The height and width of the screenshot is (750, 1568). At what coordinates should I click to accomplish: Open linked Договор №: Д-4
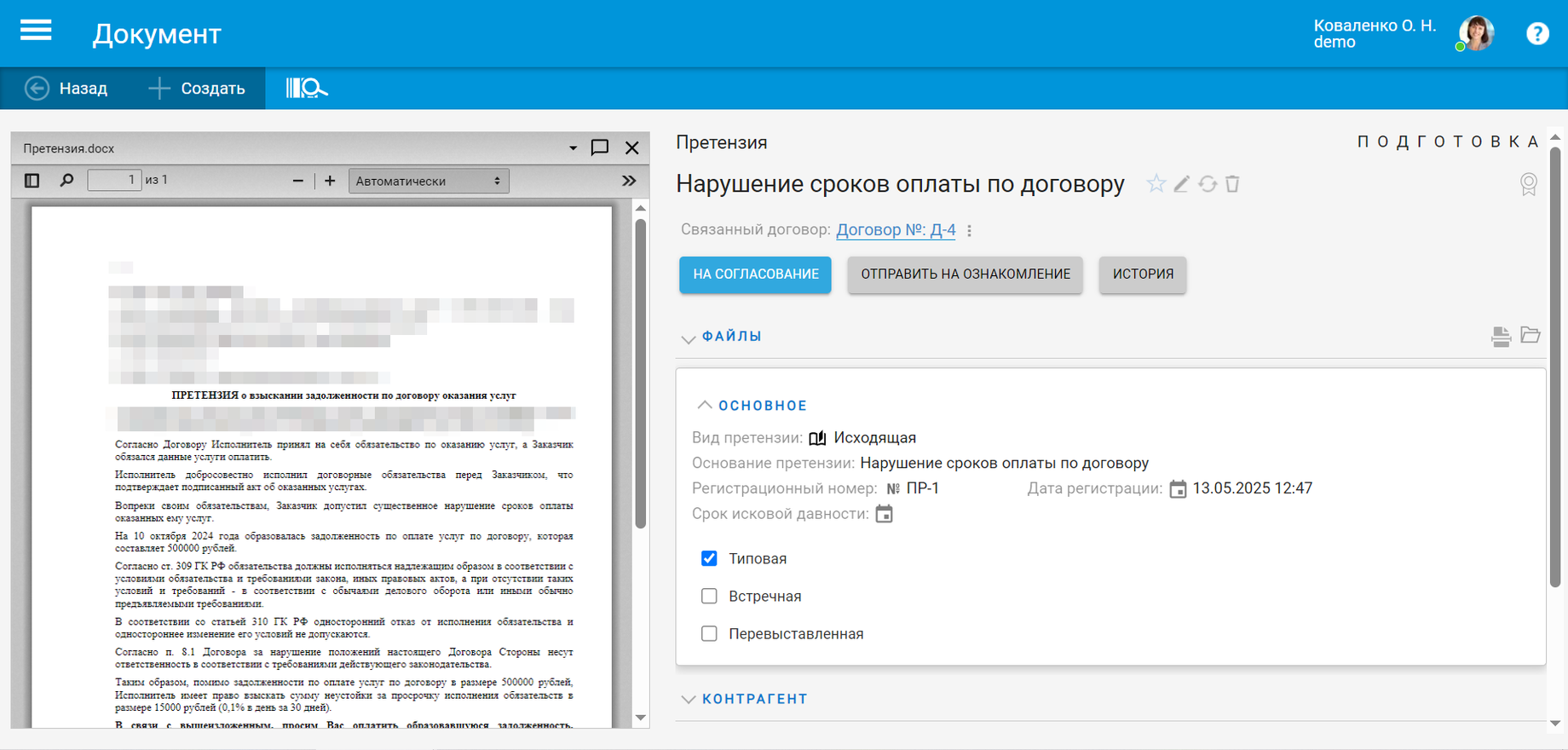pos(896,230)
